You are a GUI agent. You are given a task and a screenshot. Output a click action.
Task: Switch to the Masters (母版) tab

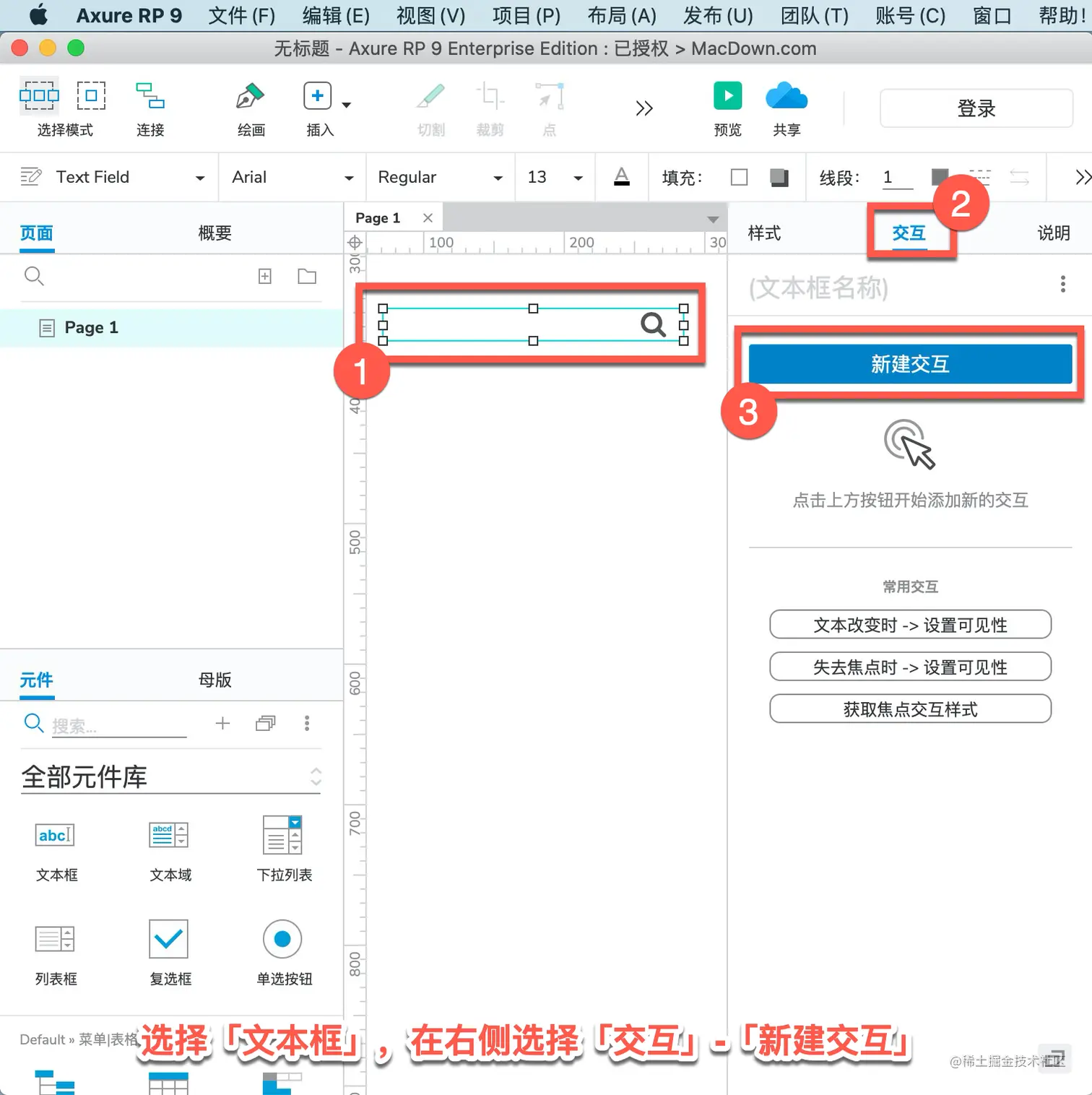[215, 680]
